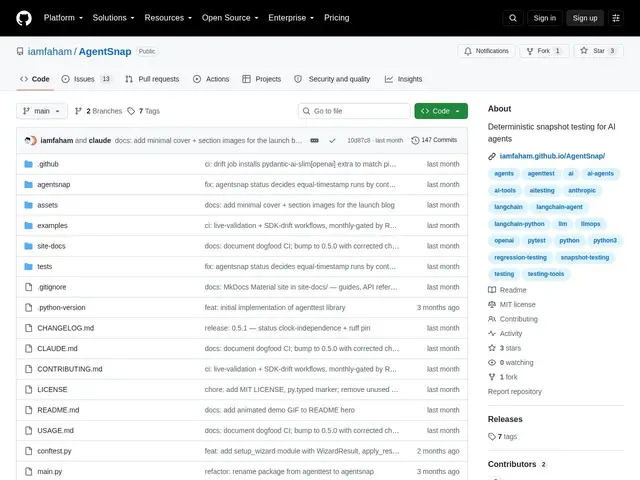
Task: Click the .github folder icon
Action: pyautogui.click(x=28, y=164)
